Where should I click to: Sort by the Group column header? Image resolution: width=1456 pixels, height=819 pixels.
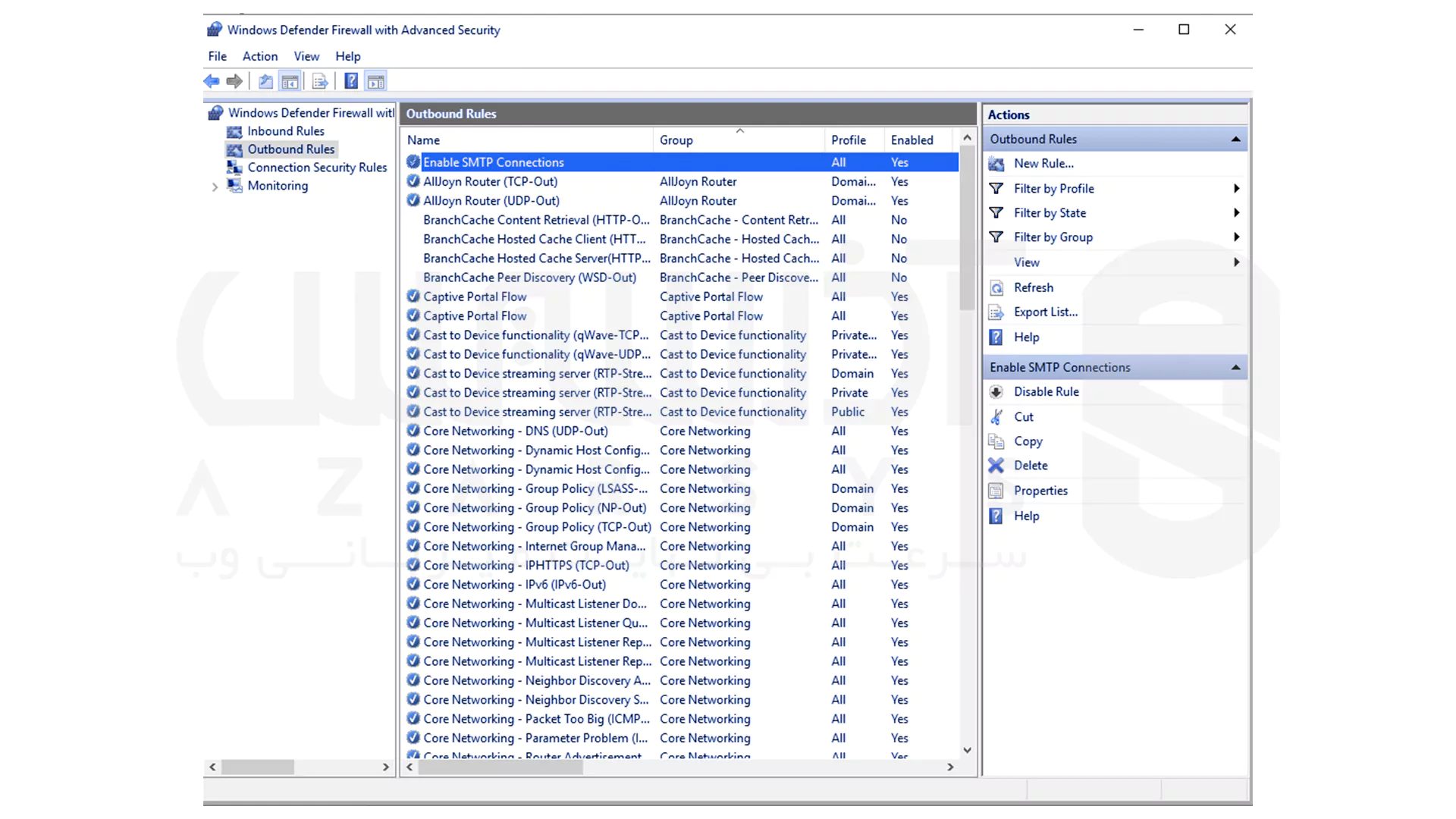click(x=739, y=140)
